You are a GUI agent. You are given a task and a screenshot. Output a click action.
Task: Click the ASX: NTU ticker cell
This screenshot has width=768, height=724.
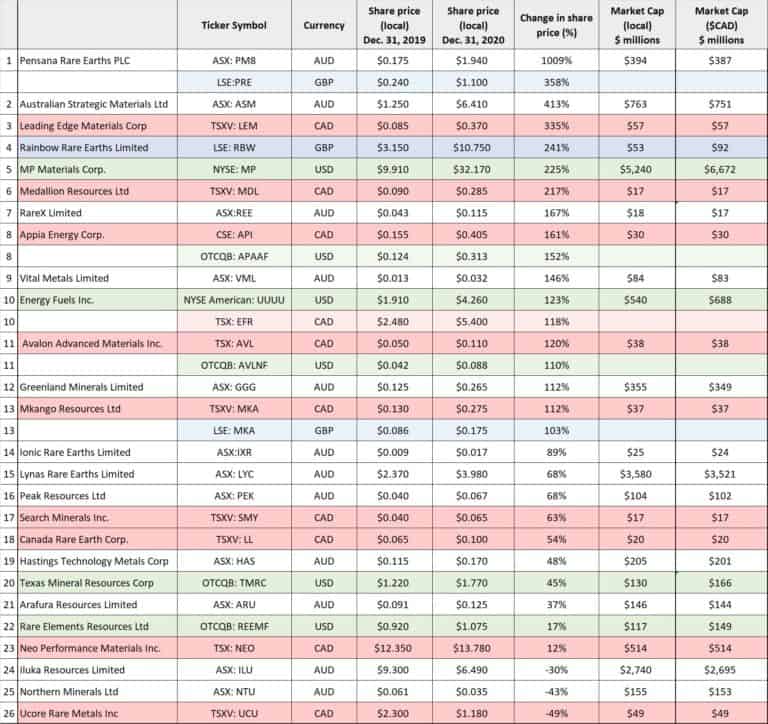[x=234, y=692]
